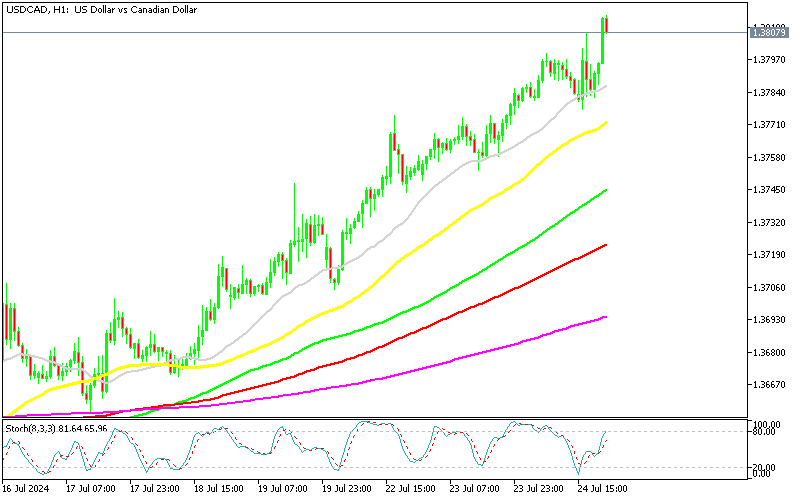Click the USDCAD, H1 chart title text
The height and width of the screenshot is (500, 800).
(x=102, y=10)
